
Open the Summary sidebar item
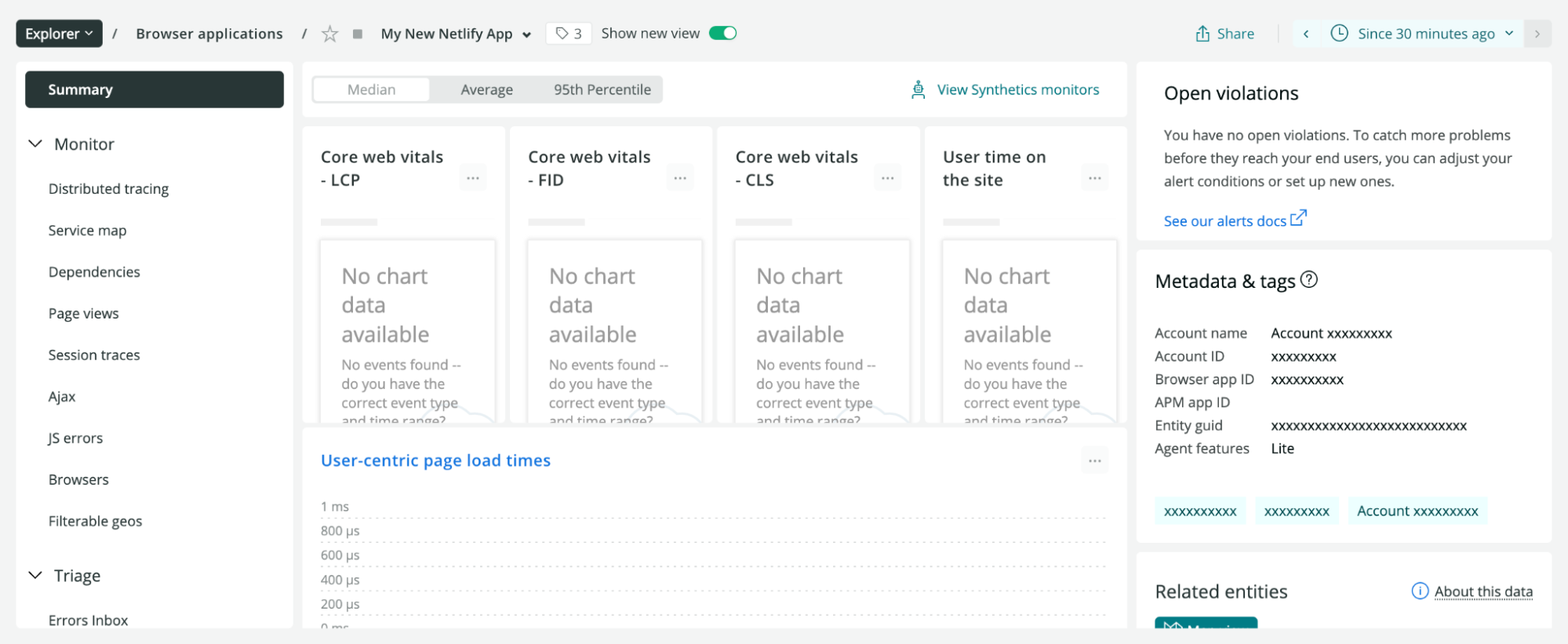pyautogui.click(x=154, y=89)
